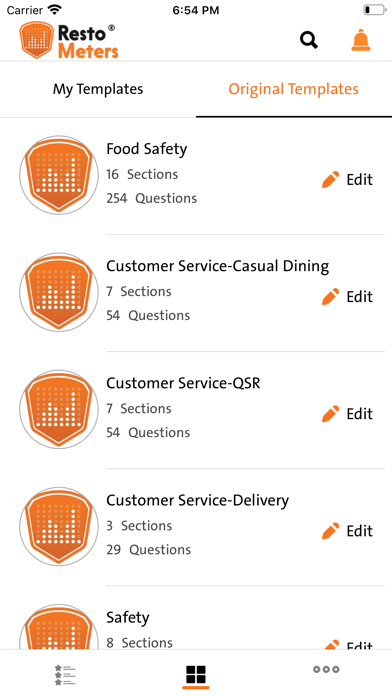Click the pencil icon for Customer Service-QSR
The image size is (392, 696).
click(x=330, y=414)
